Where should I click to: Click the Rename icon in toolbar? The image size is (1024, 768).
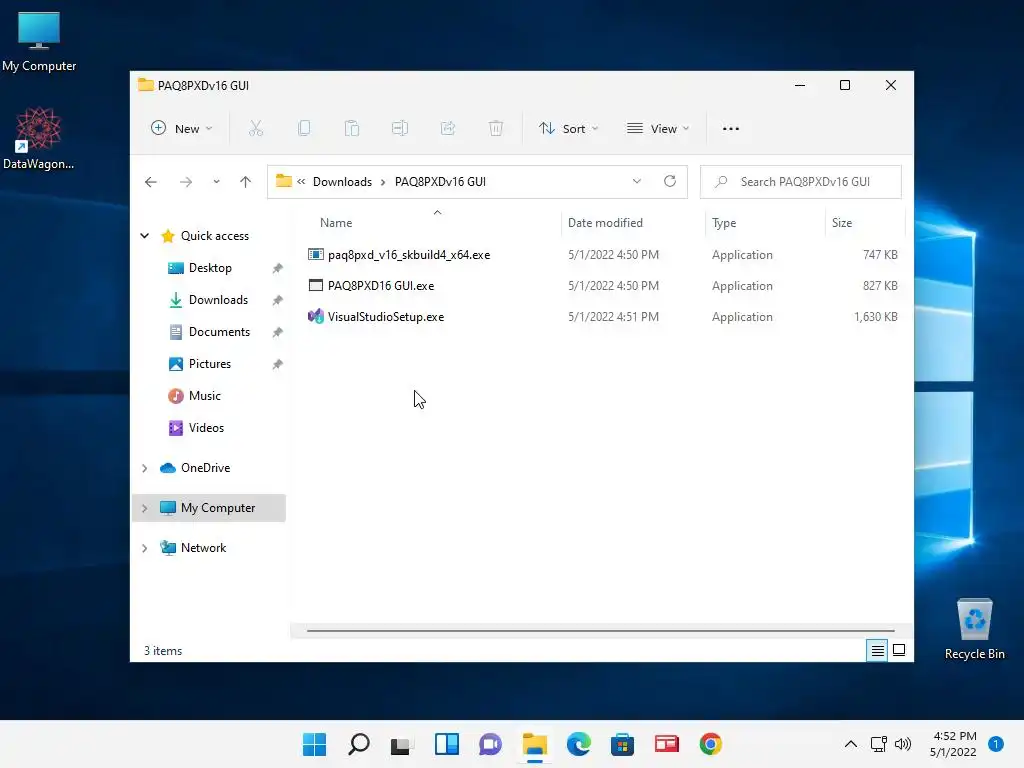click(x=400, y=129)
